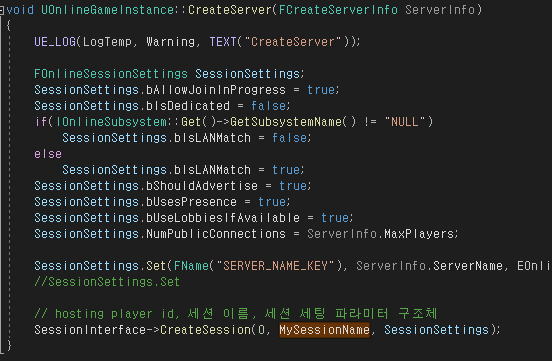The height and width of the screenshot is (361, 552).
Task: Click bAllowJoinInProgress member
Action: click(x=216, y=90)
